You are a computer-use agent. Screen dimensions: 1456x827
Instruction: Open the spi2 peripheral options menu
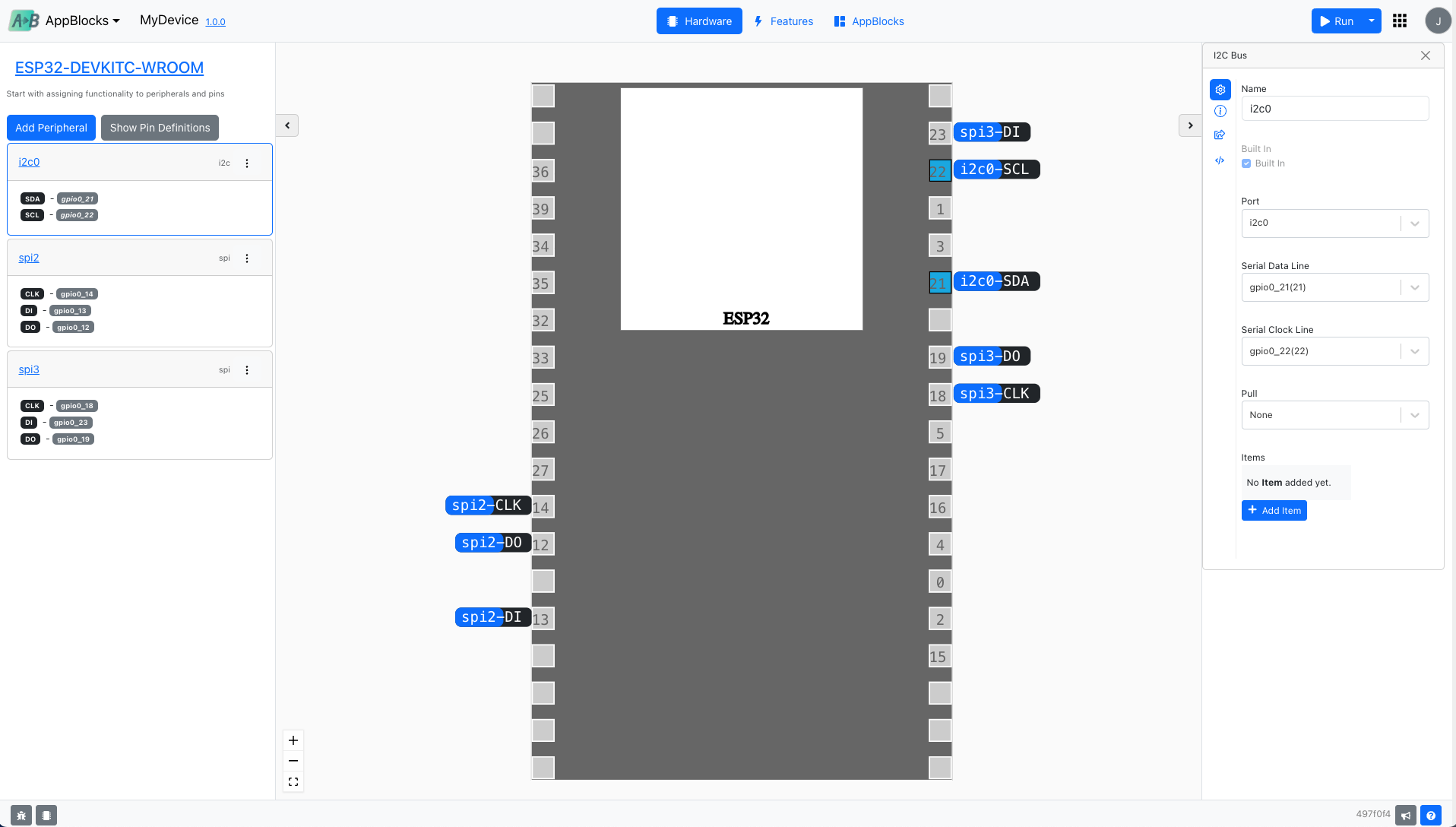(x=247, y=258)
